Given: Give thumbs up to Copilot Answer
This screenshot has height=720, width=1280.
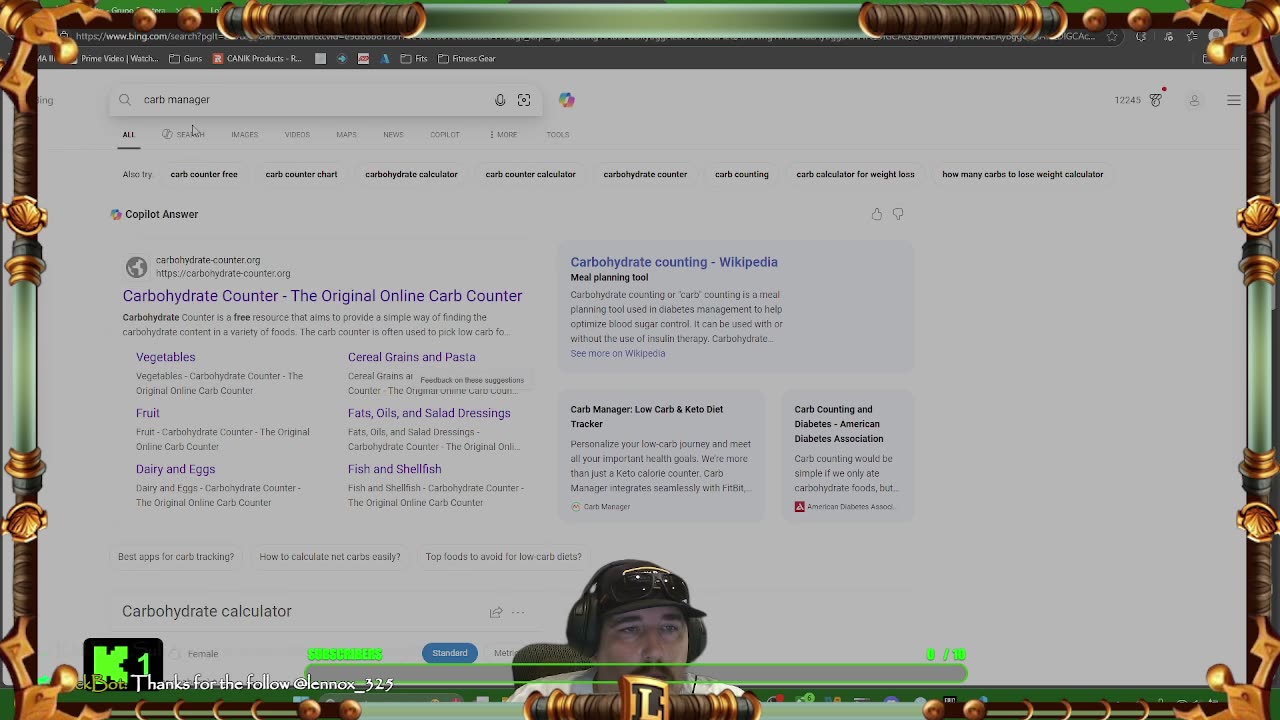Looking at the screenshot, I should point(877,214).
